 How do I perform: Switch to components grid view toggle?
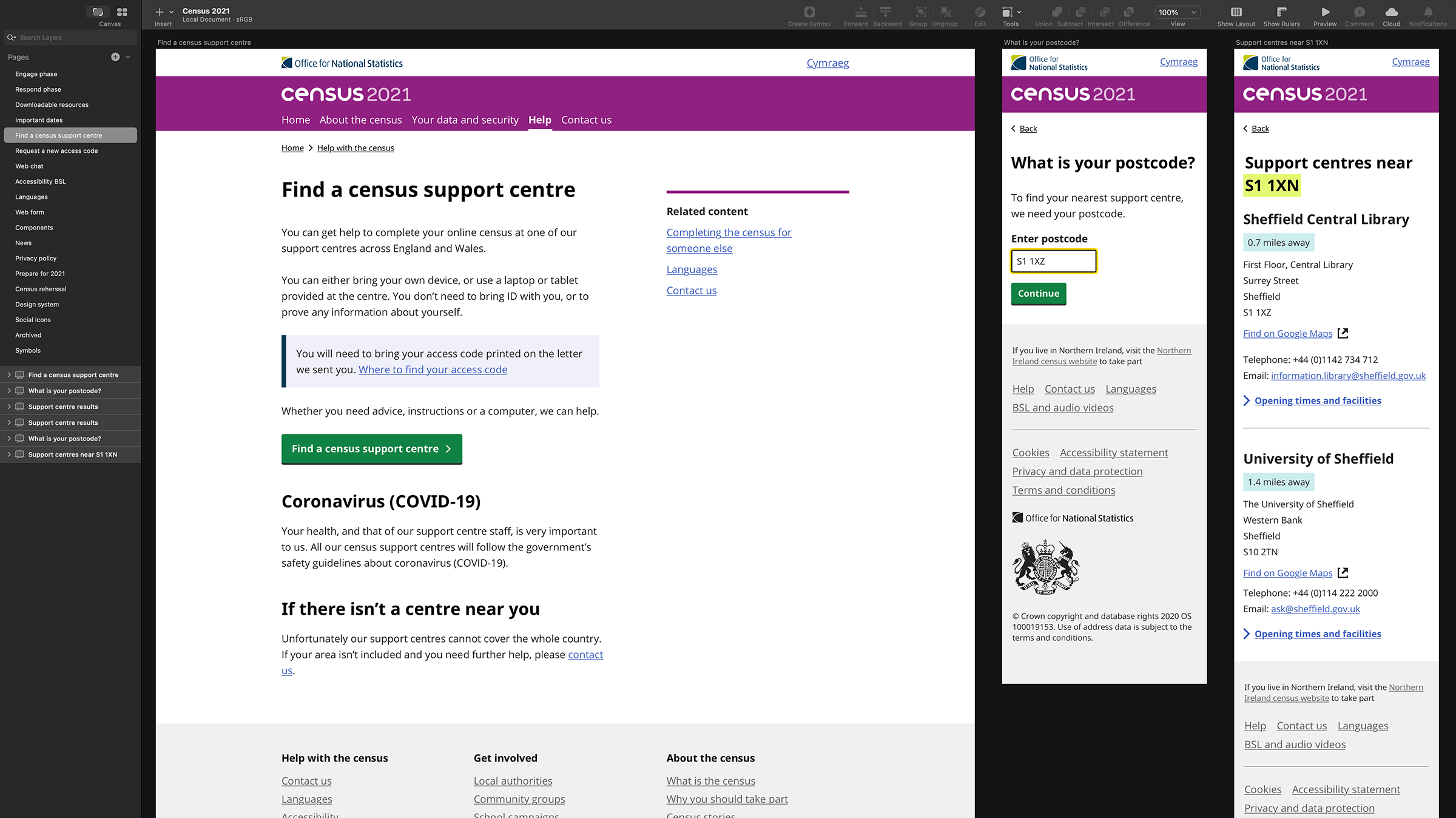click(x=122, y=12)
